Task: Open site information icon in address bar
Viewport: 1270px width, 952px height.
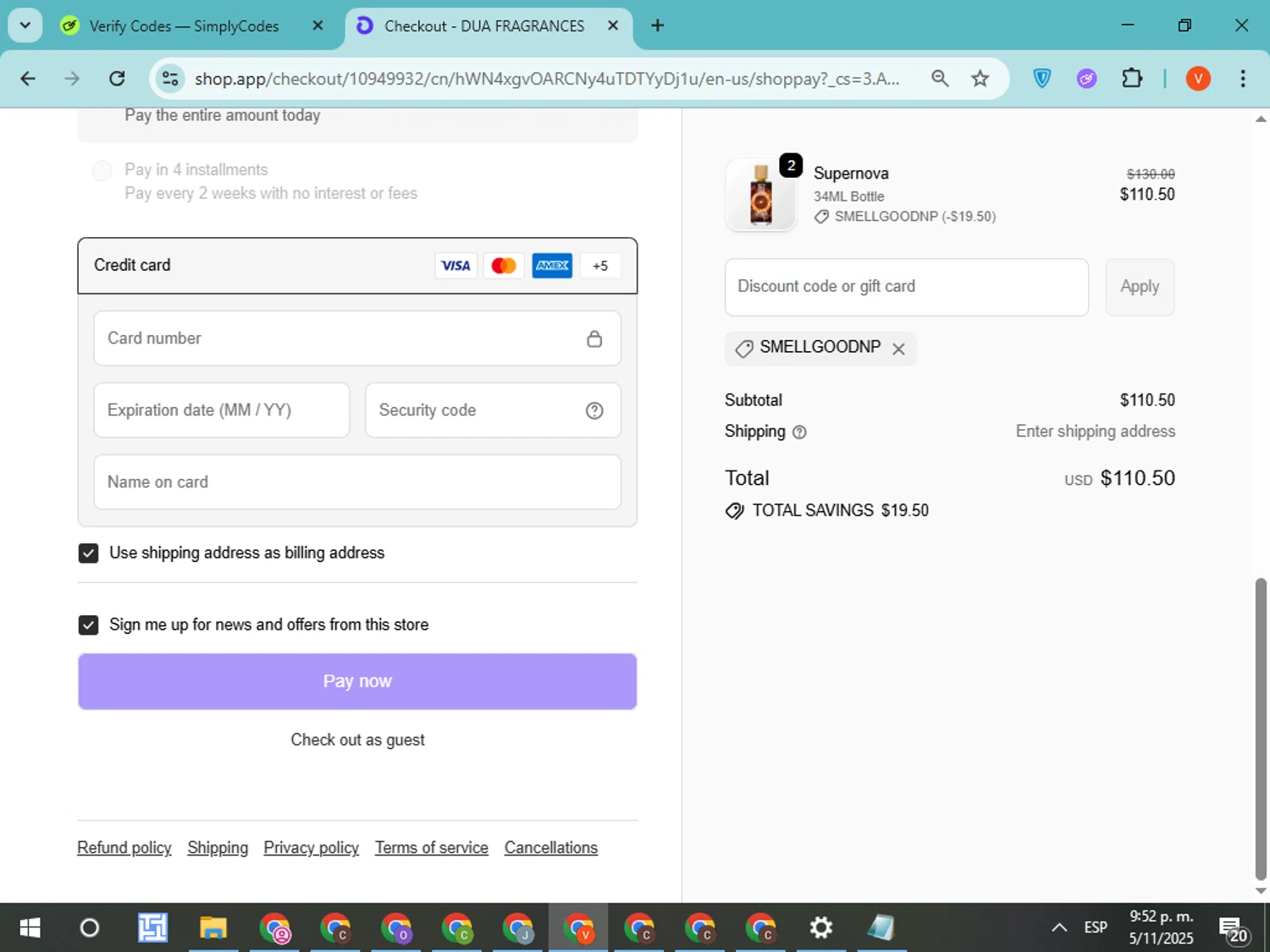Action: tap(170, 79)
